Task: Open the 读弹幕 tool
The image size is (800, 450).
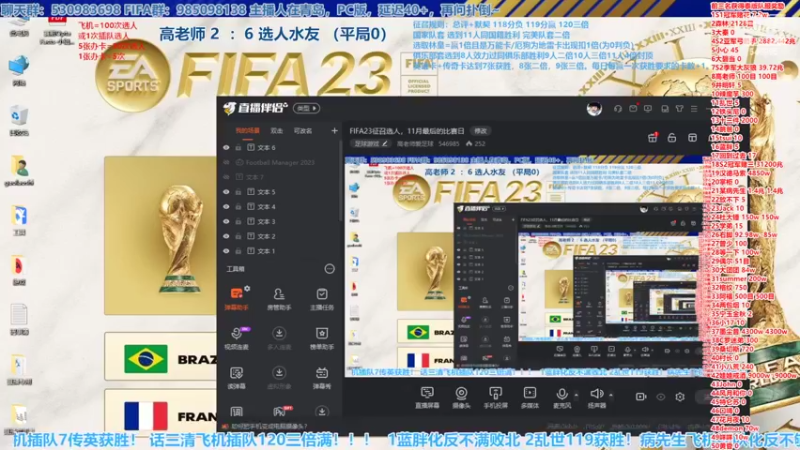Action: [236, 378]
